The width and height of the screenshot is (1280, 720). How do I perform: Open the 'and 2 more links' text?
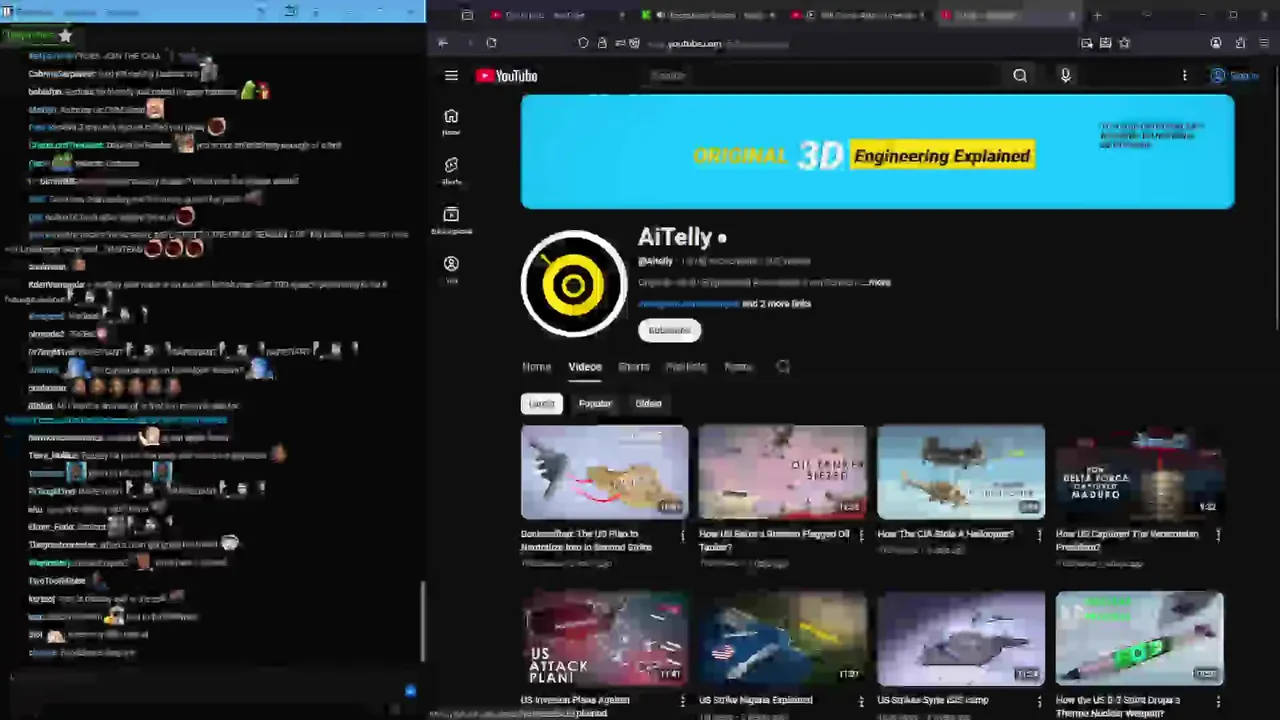[776, 304]
